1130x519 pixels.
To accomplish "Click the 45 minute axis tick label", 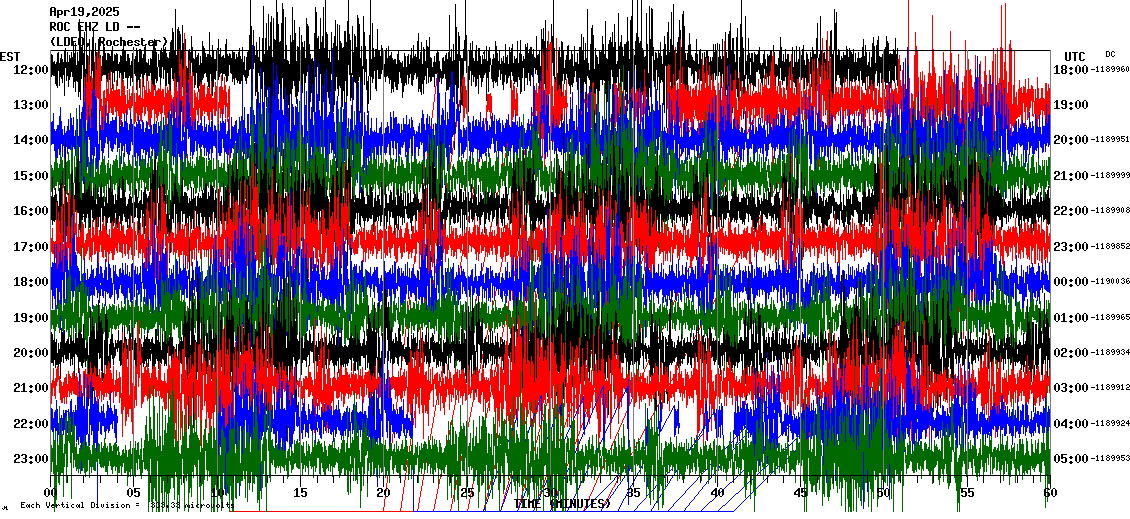I will coord(800,493).
